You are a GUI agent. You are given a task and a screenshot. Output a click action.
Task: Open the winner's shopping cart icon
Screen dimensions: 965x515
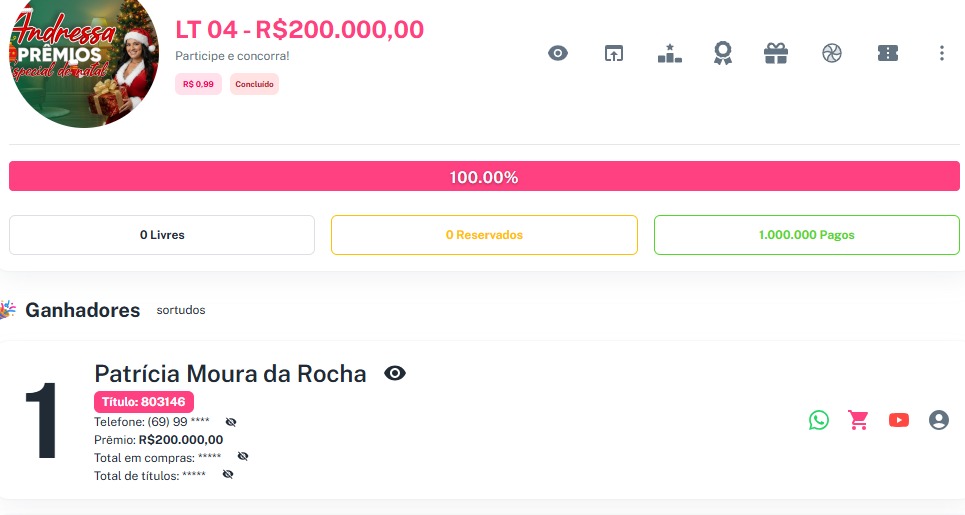pyautogui.click(x=858, y=420)
